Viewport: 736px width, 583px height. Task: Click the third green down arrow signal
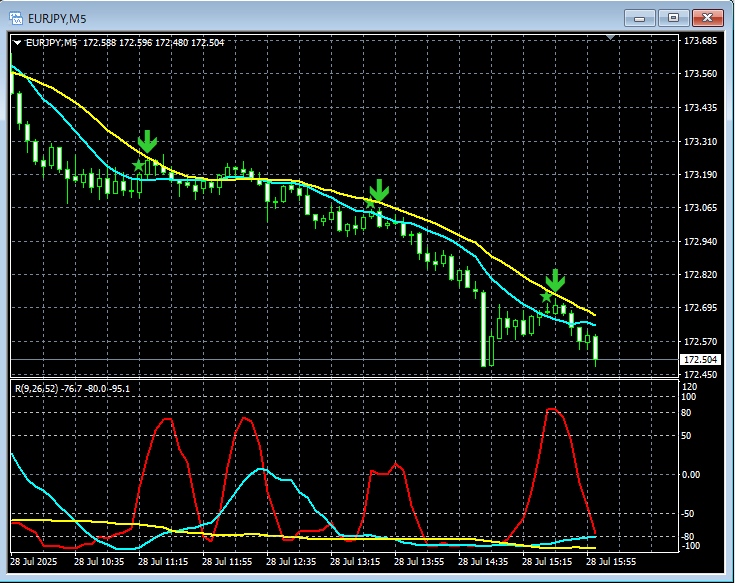(555, 280)
